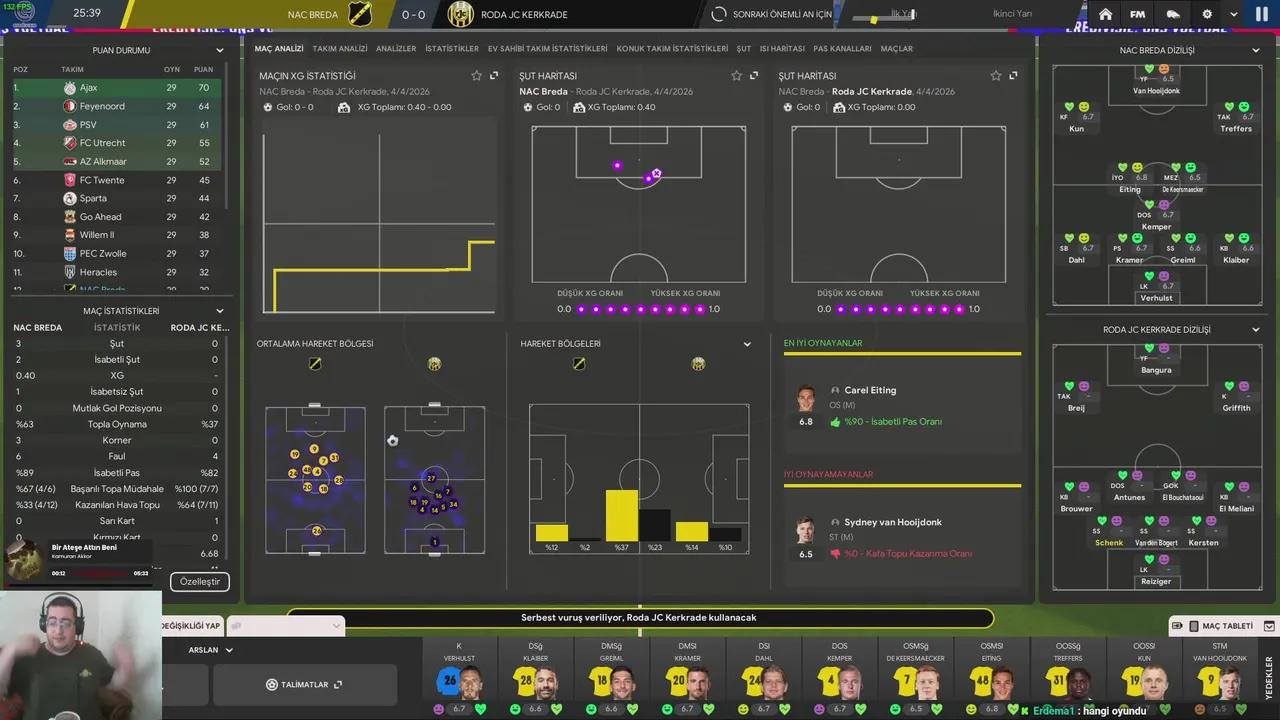Open Ev Sahibi Takım İstatistikleri tab

coord(548,48)
